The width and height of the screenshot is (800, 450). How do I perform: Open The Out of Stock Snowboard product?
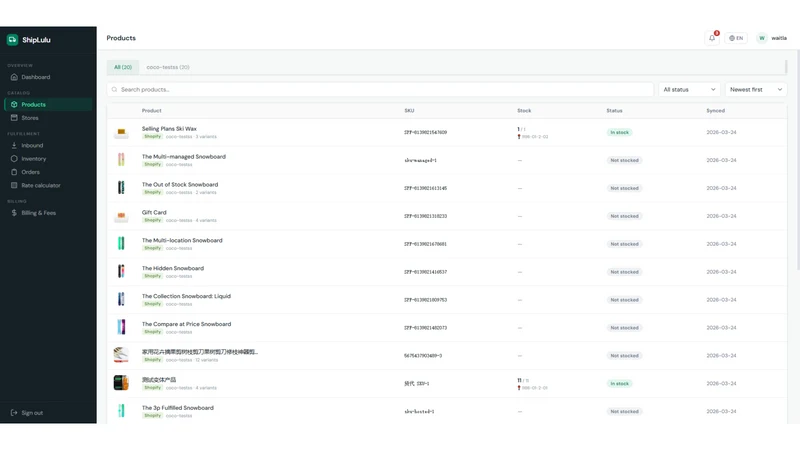[180, 185]
